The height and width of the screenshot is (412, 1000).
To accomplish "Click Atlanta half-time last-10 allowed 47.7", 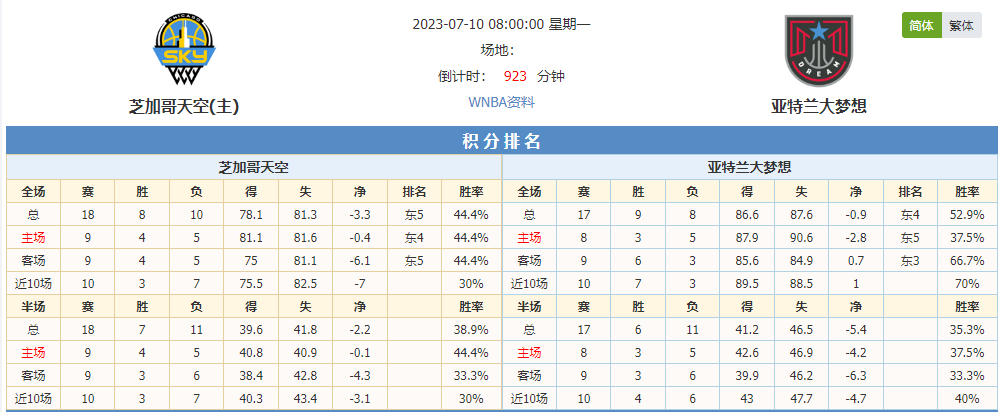I will [x=801, y=398].
